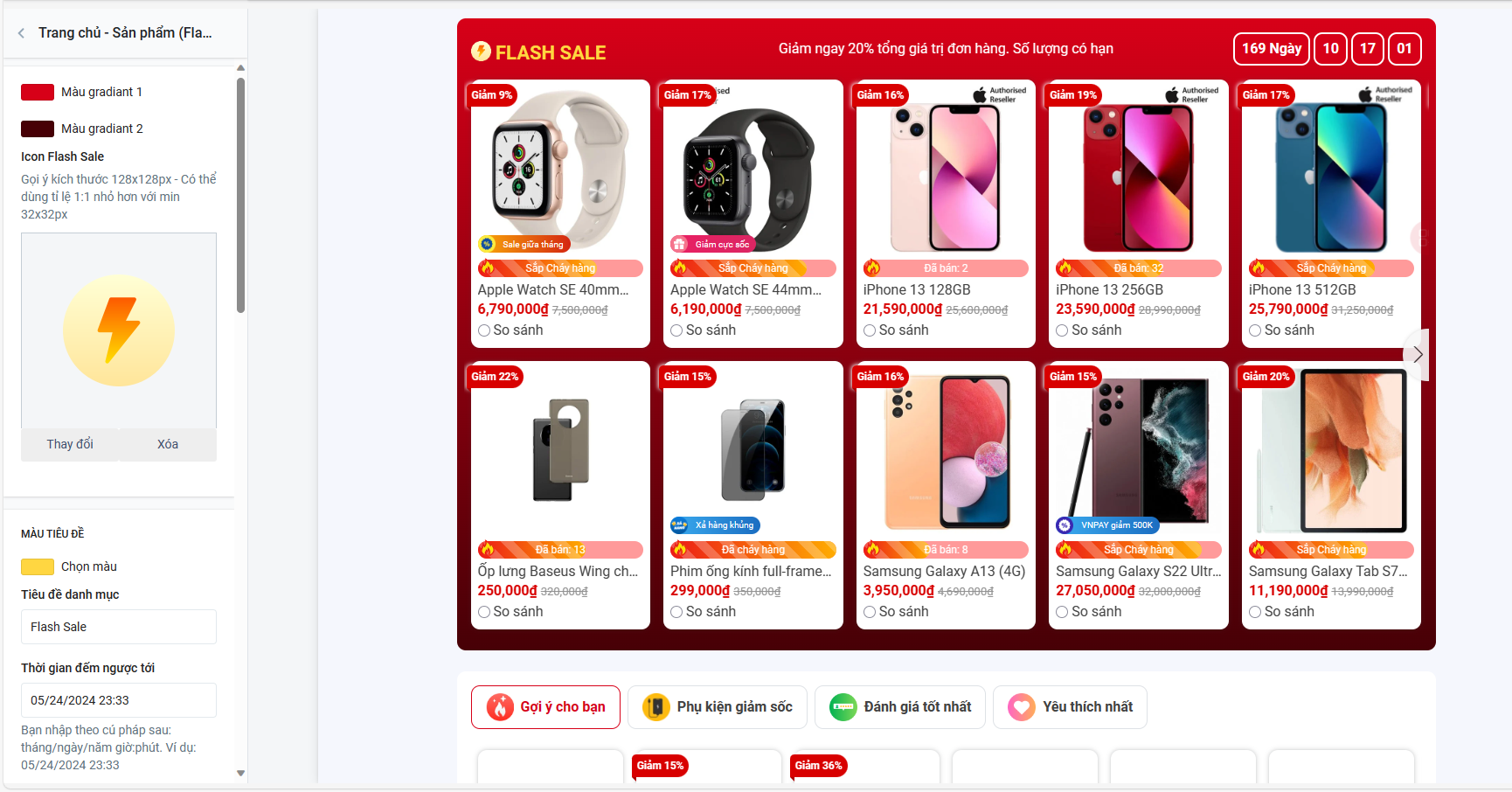Click the lightning bolt Flash Sale icon preview
The width and height of the screenshot is (1512, 792).
coord(119,330)
